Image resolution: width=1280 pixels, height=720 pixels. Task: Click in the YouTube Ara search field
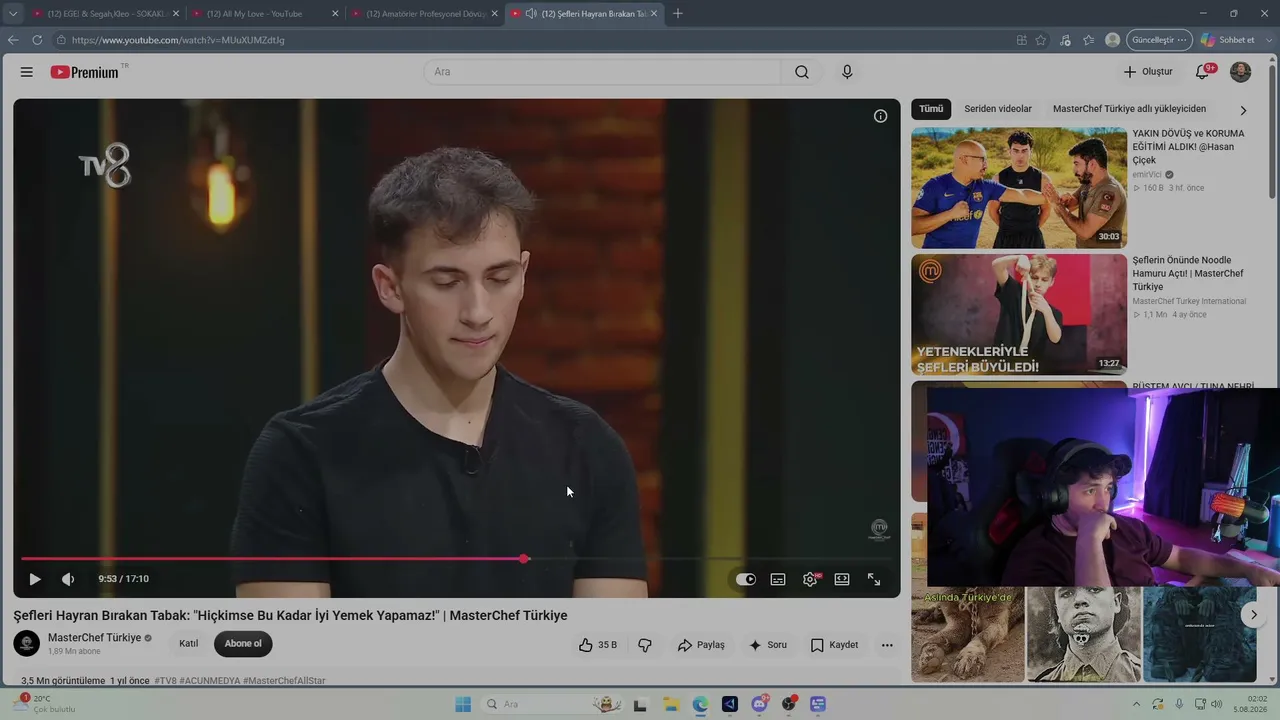603,72
